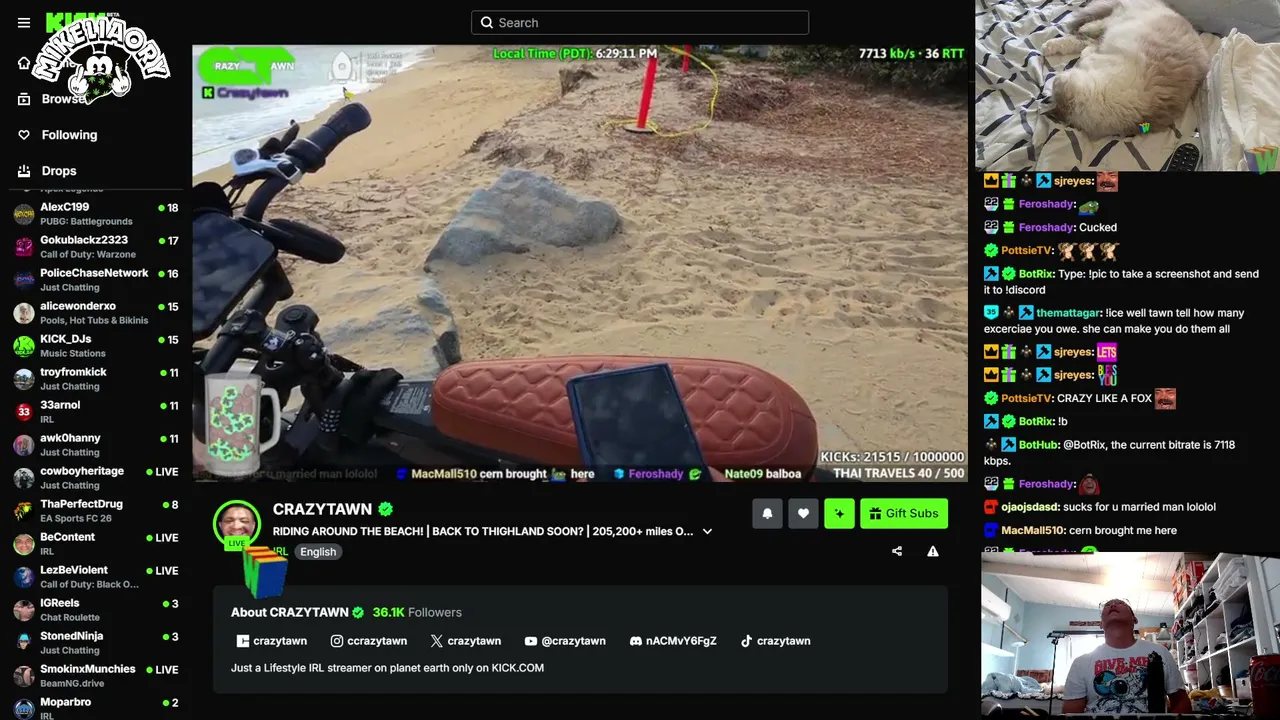The height and width of the screenshot is (720, 1280).
Task: Click the magnifier icon in search bar
Action: pos(487,23)
